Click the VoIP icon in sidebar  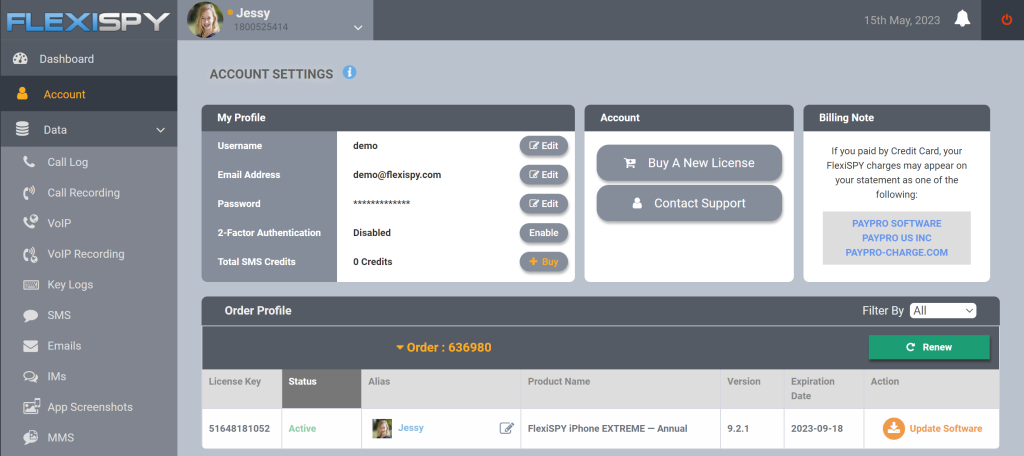pyautogui.click(x=30, y=223)
